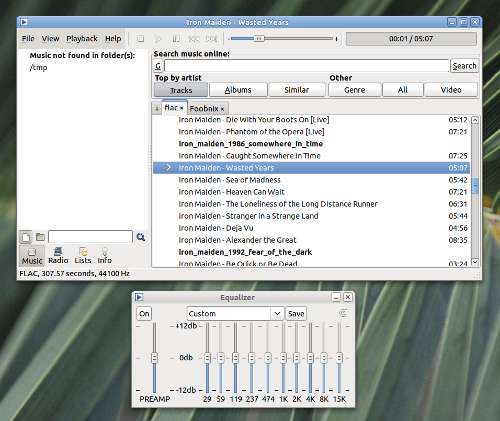Click the plain file view icon in the library panel
The height and width of the screenshot is (421, 500).
[x=26, y=237]
